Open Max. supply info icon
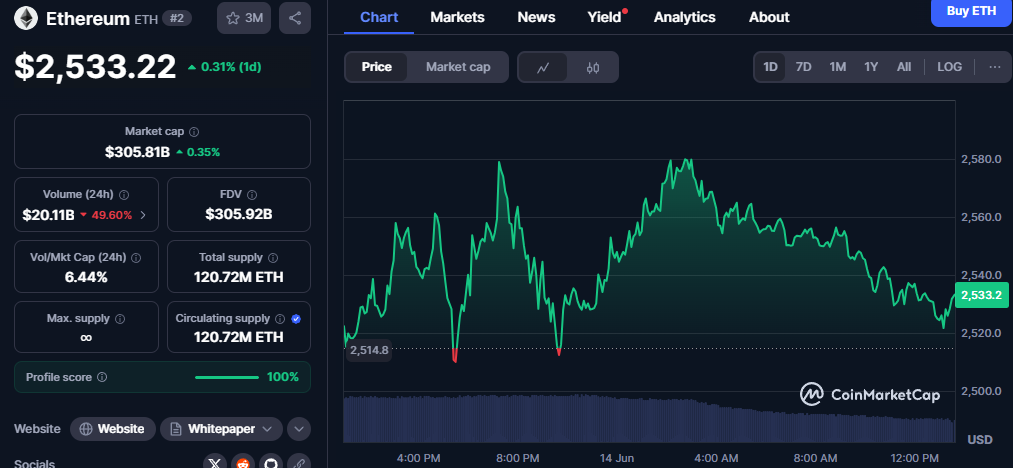The image size is (1013, 468). [120, 319]
